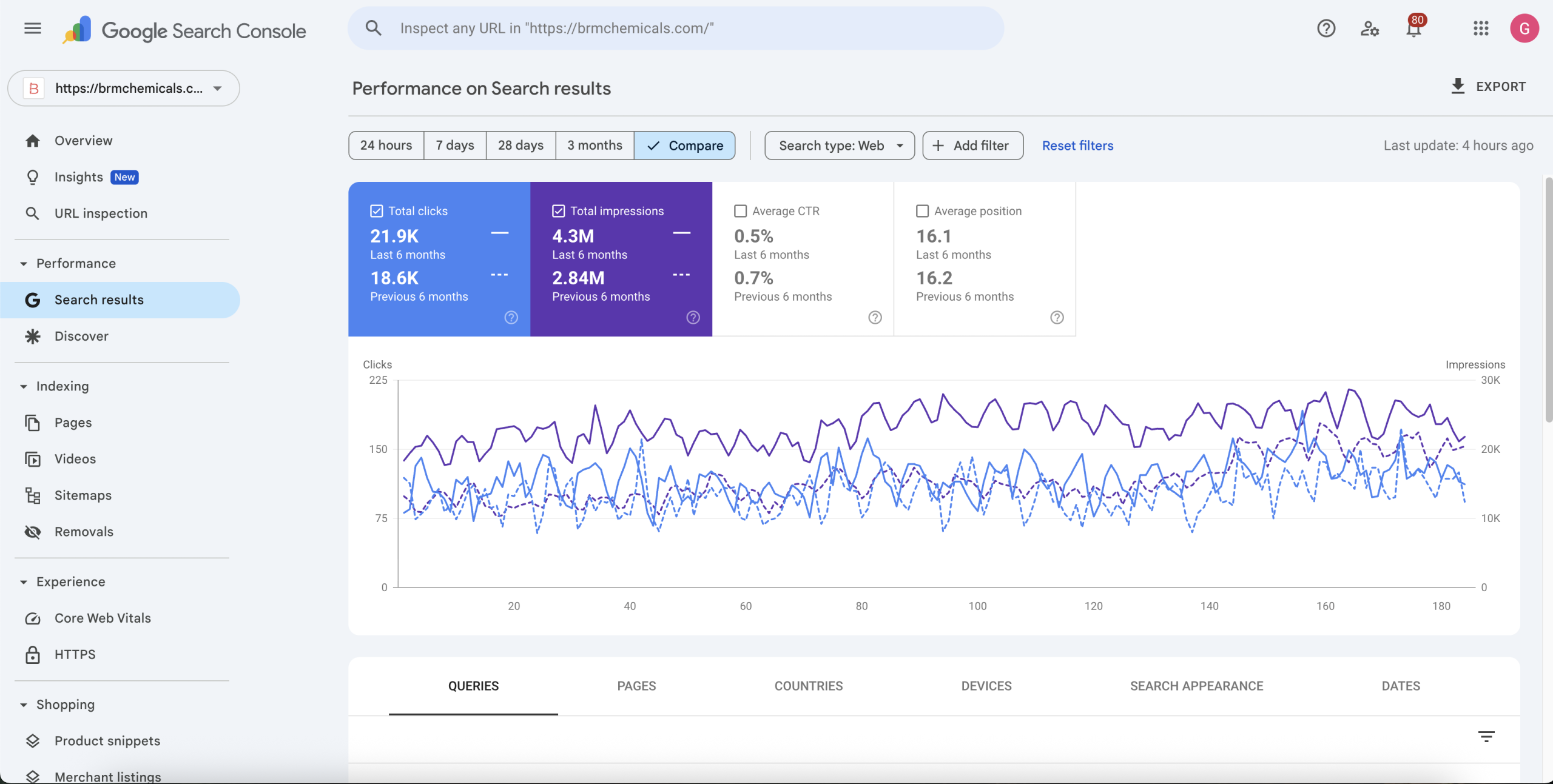Click the notifications bell with 80 badge

[x=1413, y=28]
